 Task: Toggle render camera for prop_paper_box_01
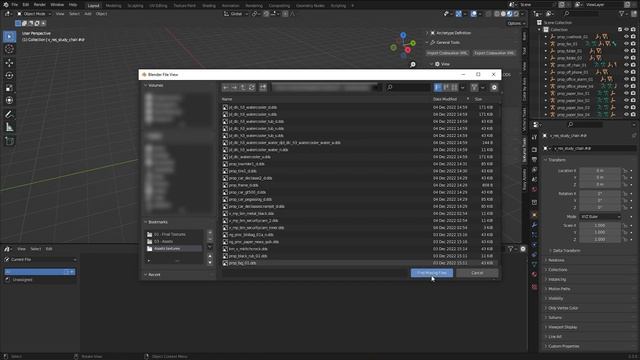click(x=633, y=93)
